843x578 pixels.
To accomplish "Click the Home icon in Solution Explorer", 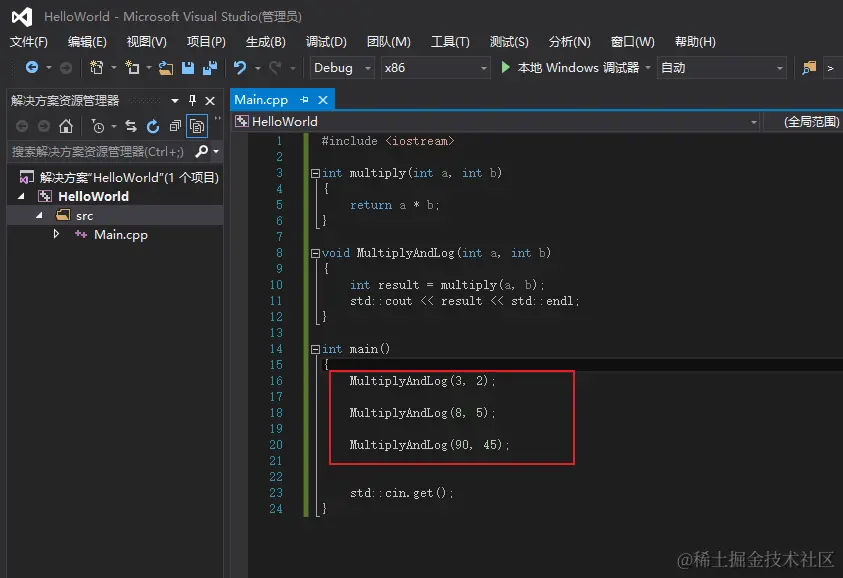I will tap(66, 126).
